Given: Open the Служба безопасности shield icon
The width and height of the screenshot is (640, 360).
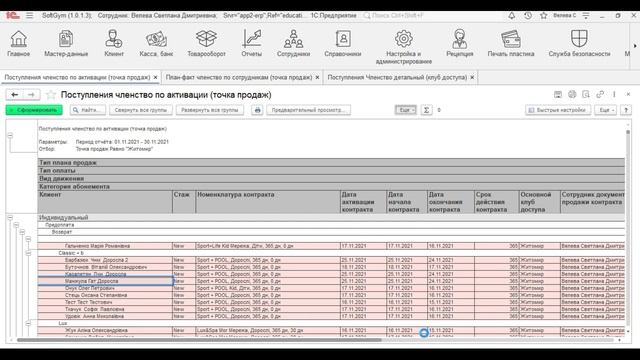Looking at the screenshot, I should [x=579, y=44].
